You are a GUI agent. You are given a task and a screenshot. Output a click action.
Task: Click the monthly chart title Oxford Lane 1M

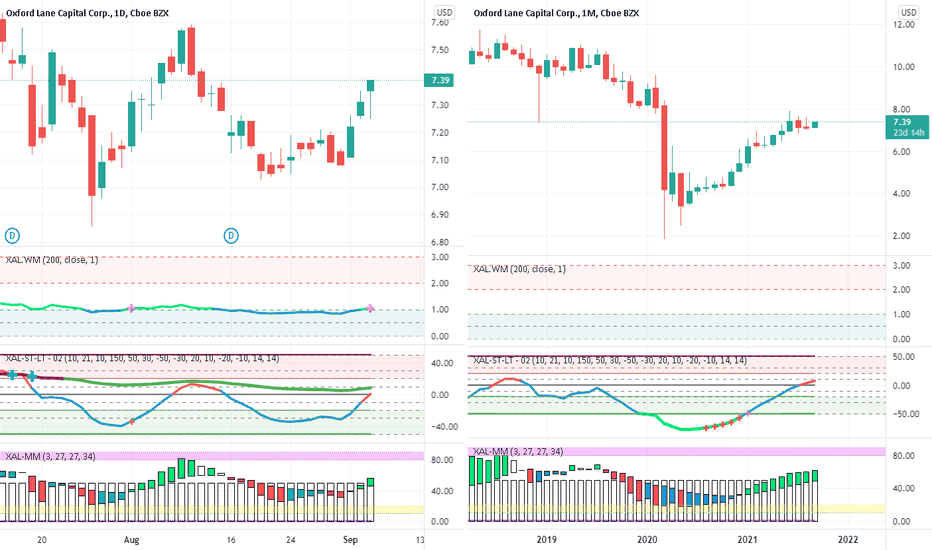pyautogui.click(x=556, y=12)
